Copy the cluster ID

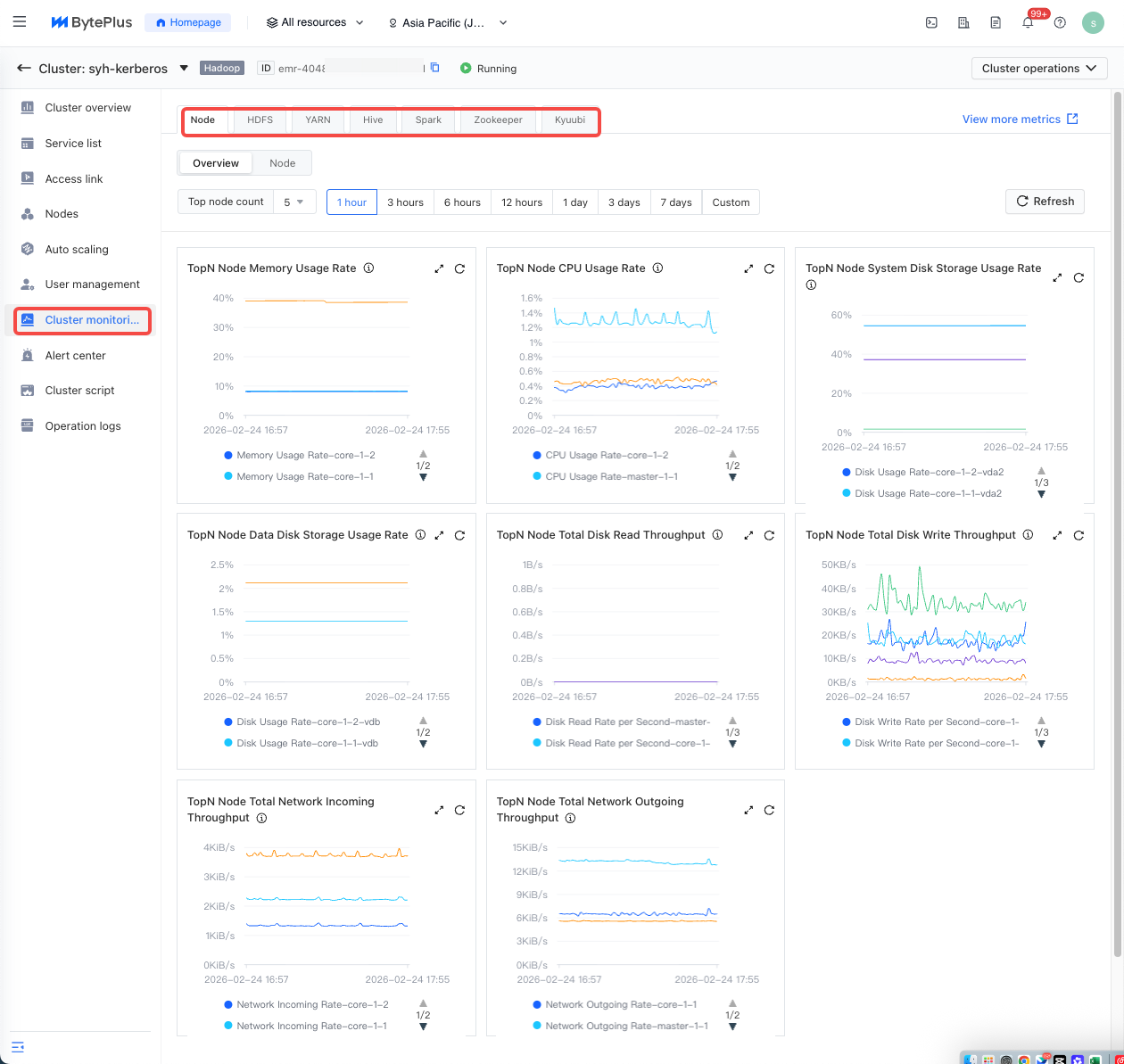pyautogui.click(x=434, y=68)
